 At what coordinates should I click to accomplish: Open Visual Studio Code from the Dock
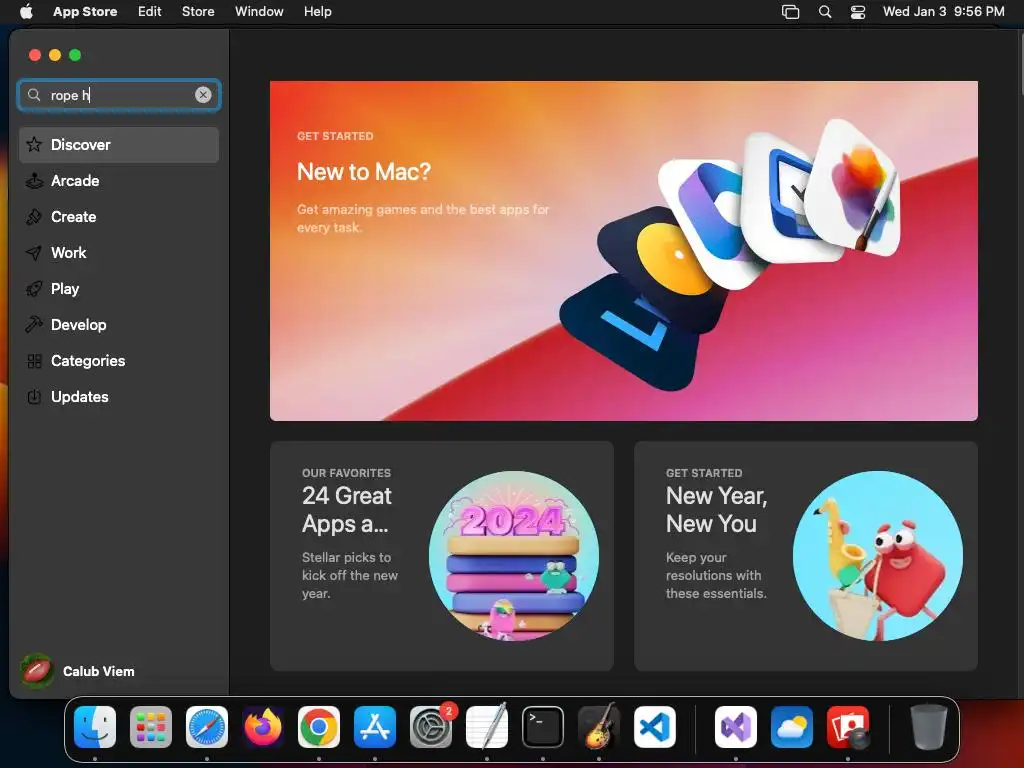tap(655, 727)
